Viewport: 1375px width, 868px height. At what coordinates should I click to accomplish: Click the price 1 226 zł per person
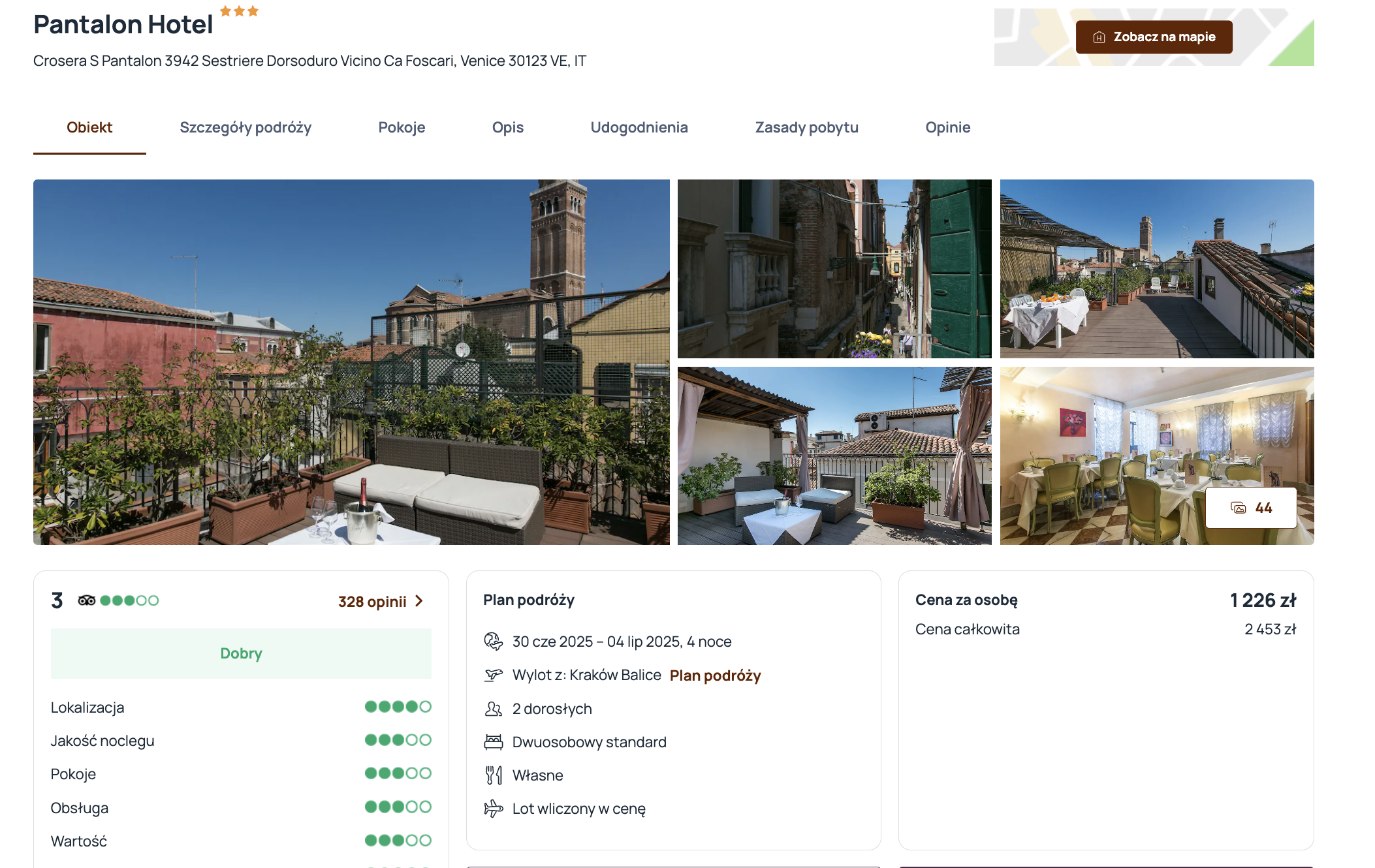coord(1263,600)
